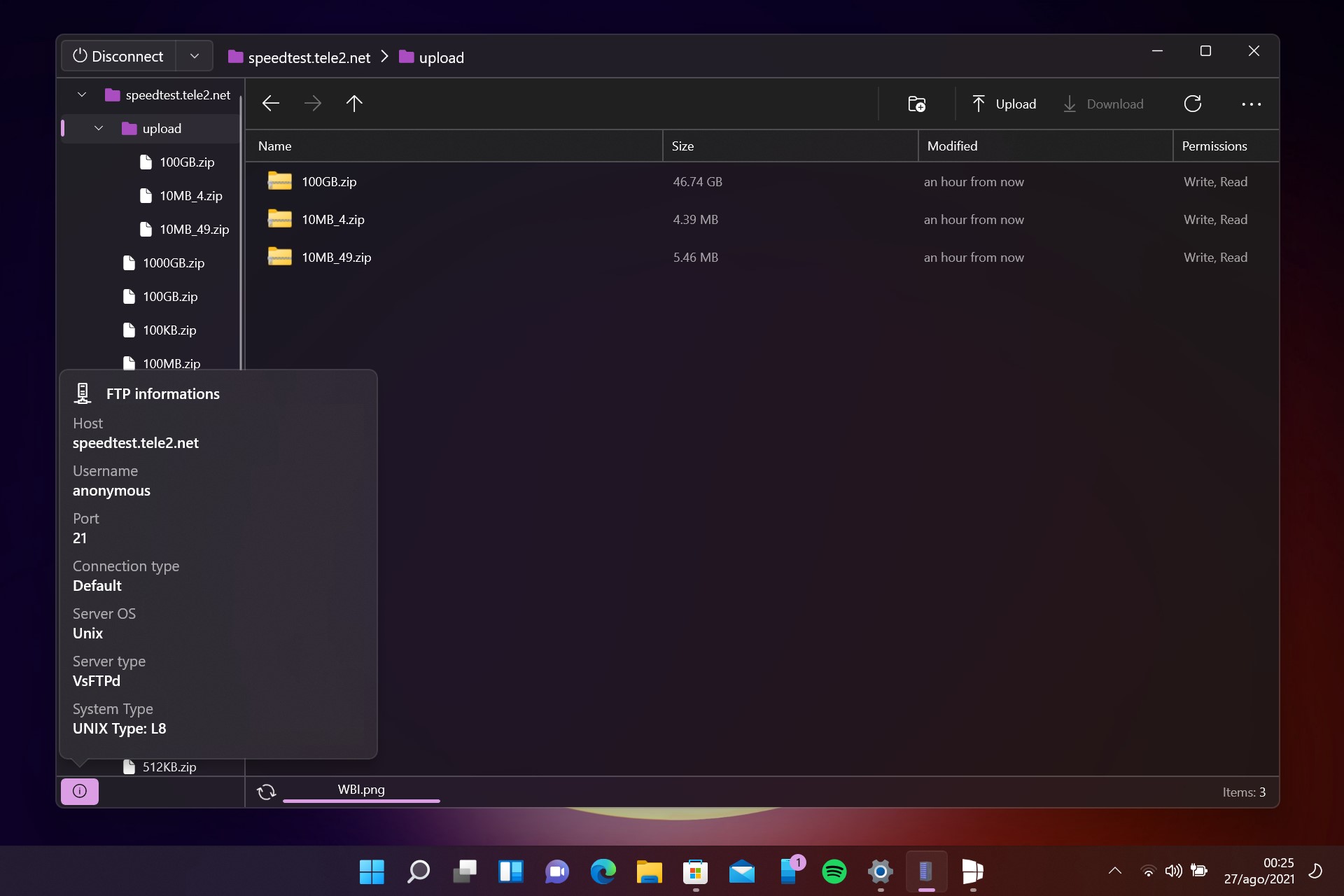Create a new folder using the toolbar icon

coord(916,104)
